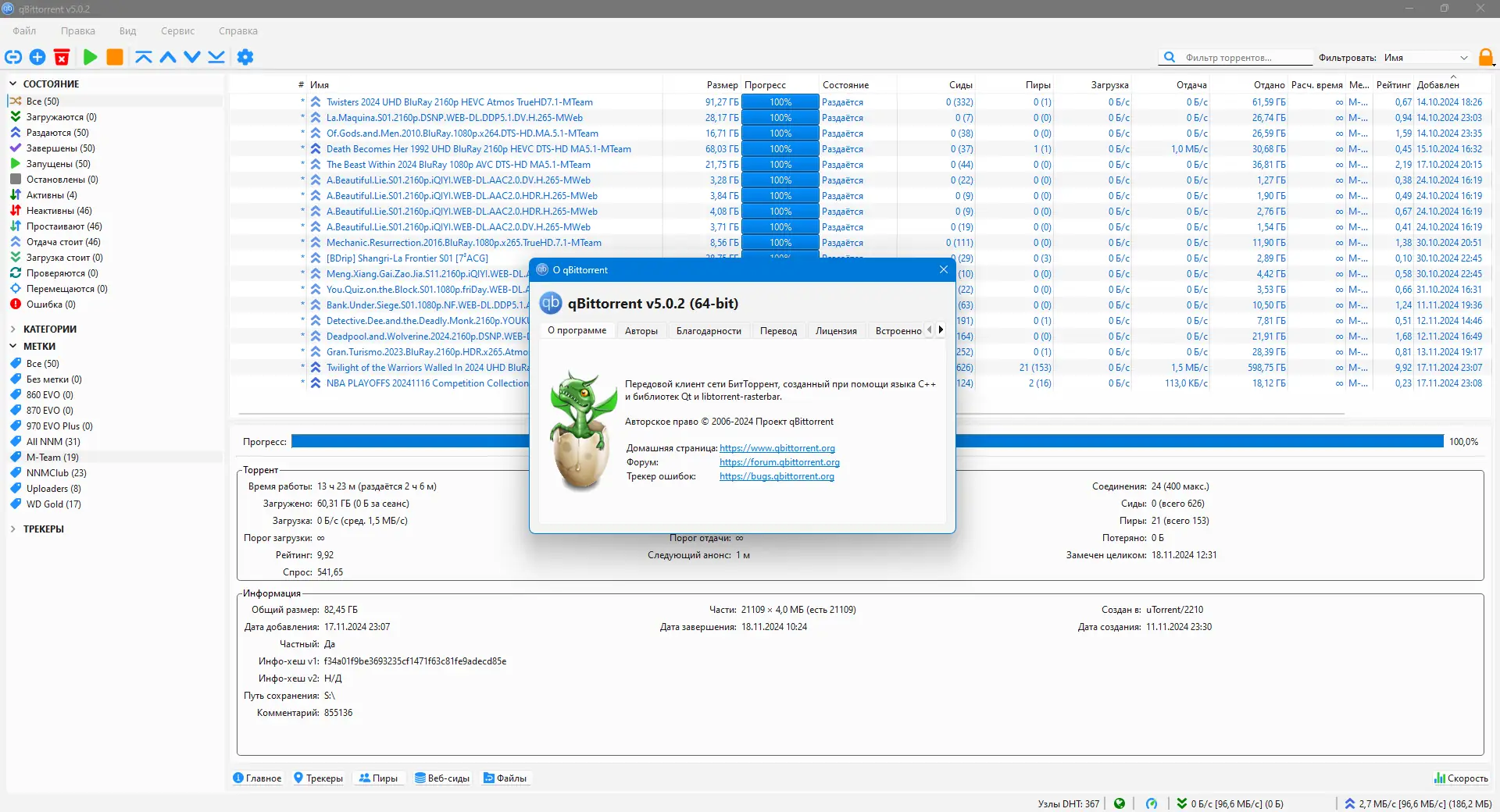Click the add torrent file plus icon
Viewport: 1500px width, 812px height.
pyautogui.click(x=37, y=57)
